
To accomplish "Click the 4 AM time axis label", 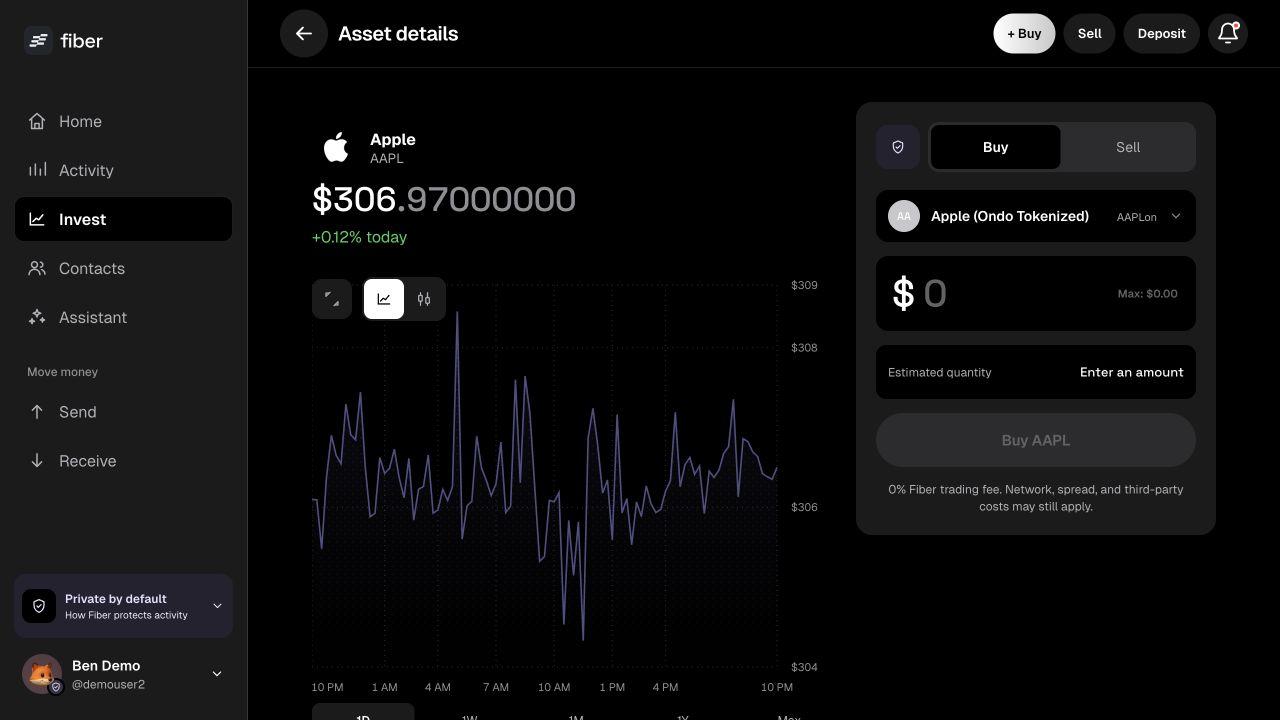I will (x=437, y=687).
